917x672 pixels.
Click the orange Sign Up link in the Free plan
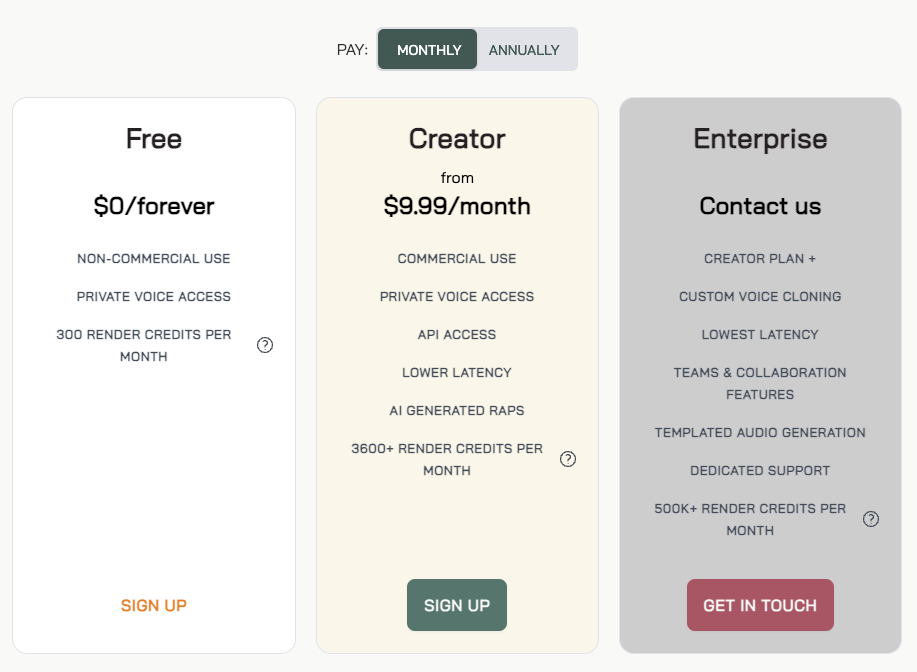154,605
